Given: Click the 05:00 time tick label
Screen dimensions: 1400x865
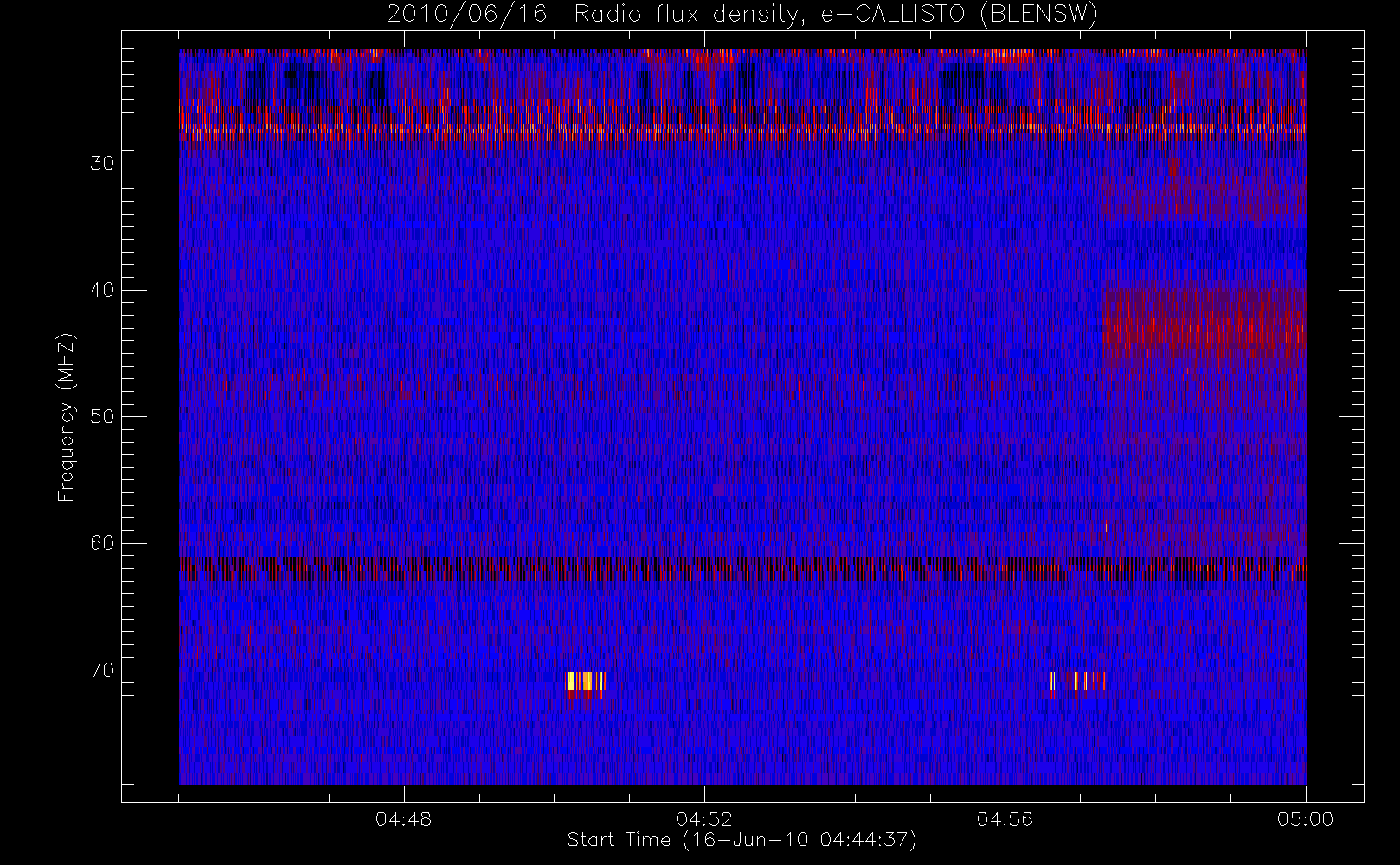Looking at the screenshot, I should click(1305, 819).
